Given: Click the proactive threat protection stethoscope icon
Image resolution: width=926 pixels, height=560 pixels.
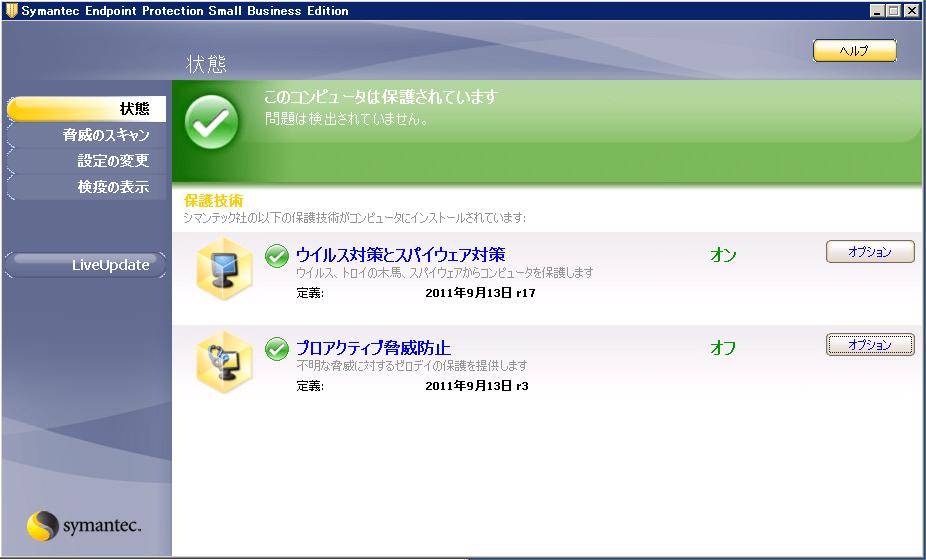Looking at the screenshot, I should (x=224, y=362).
